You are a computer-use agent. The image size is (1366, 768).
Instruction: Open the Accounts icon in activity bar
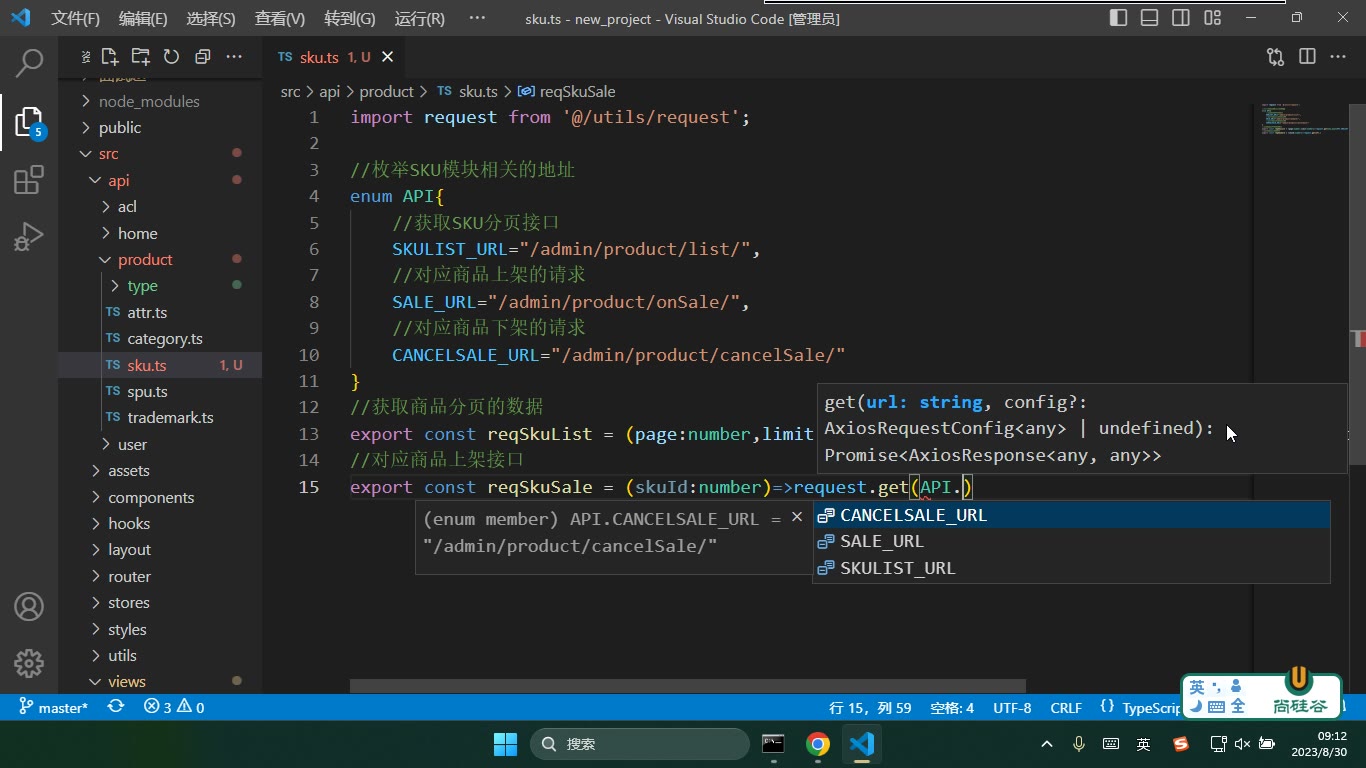click(29, 607)
